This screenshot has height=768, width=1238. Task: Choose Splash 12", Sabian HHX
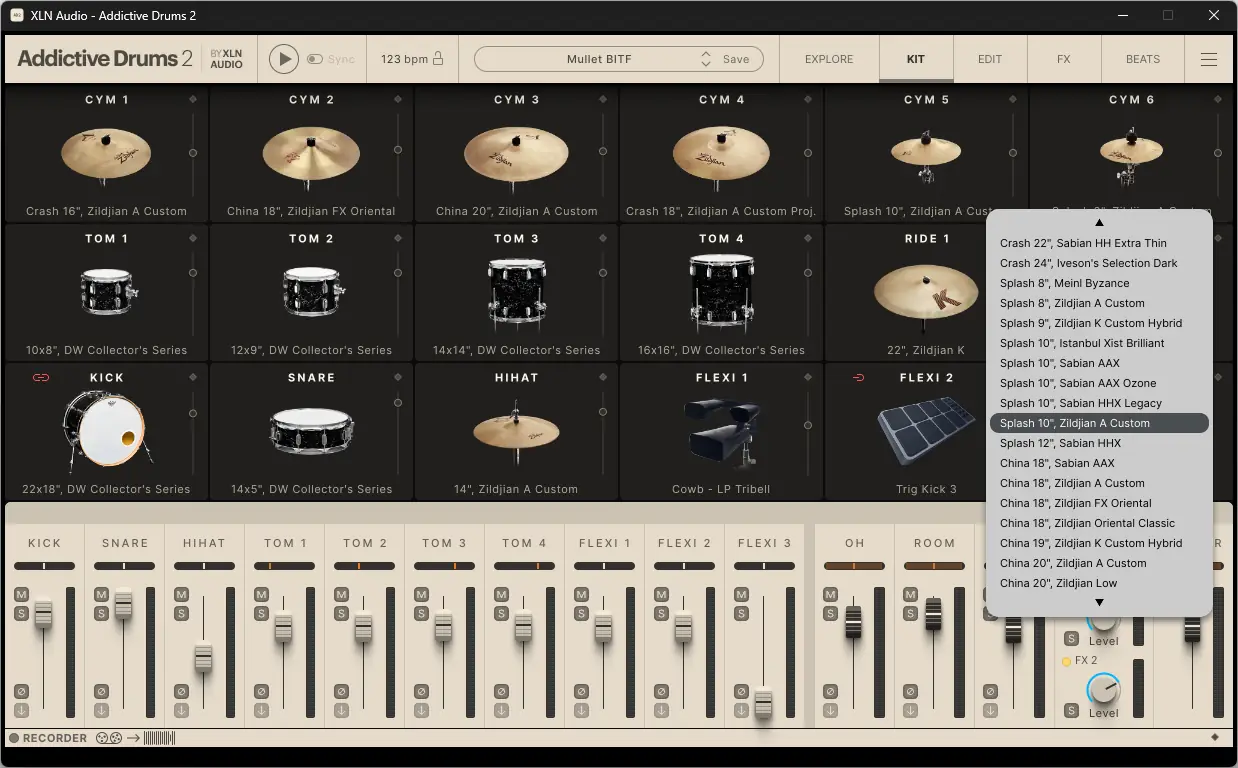coord(1099,443)
